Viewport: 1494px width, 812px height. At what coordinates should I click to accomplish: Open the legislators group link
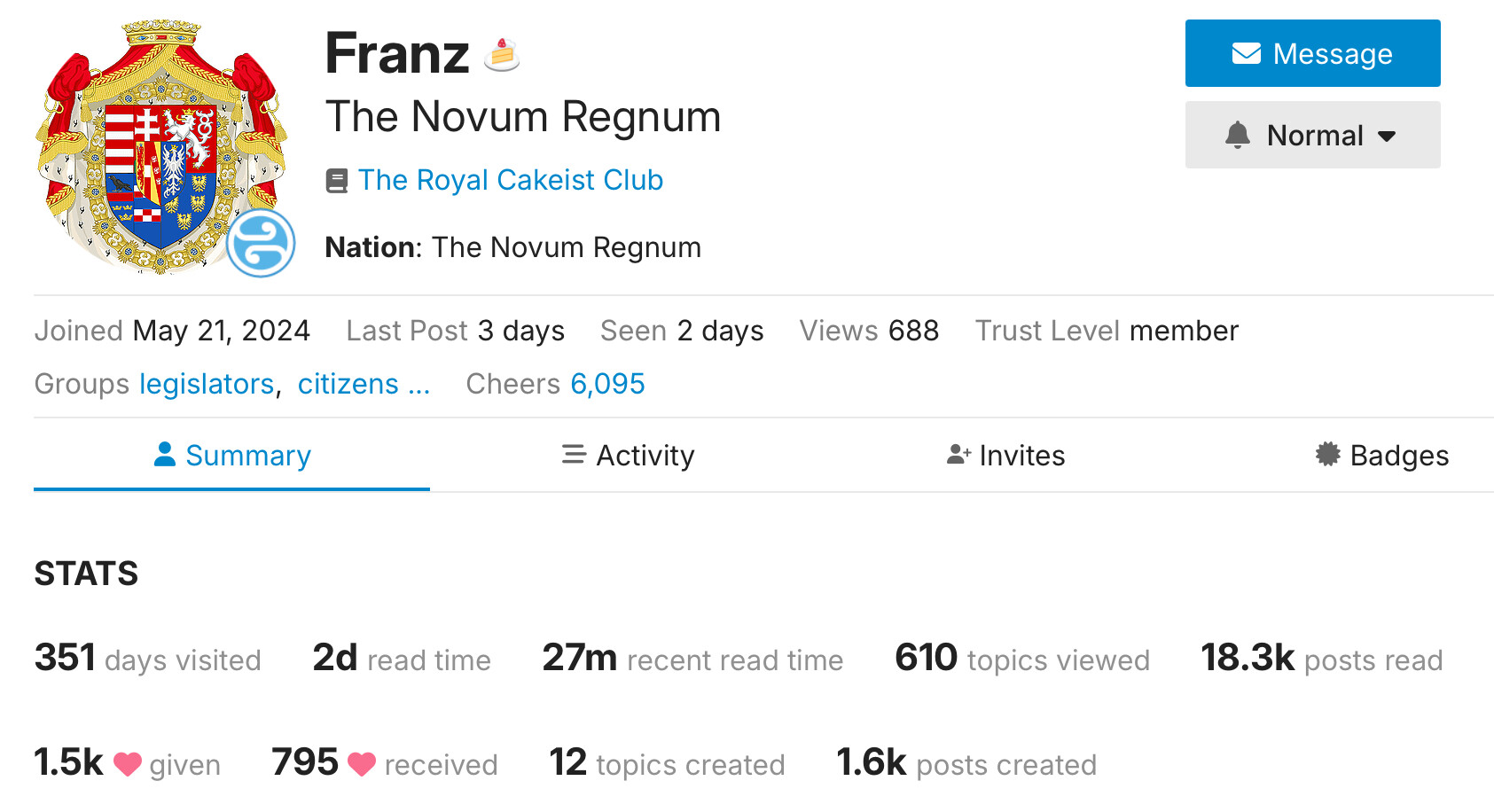(207, 384)
